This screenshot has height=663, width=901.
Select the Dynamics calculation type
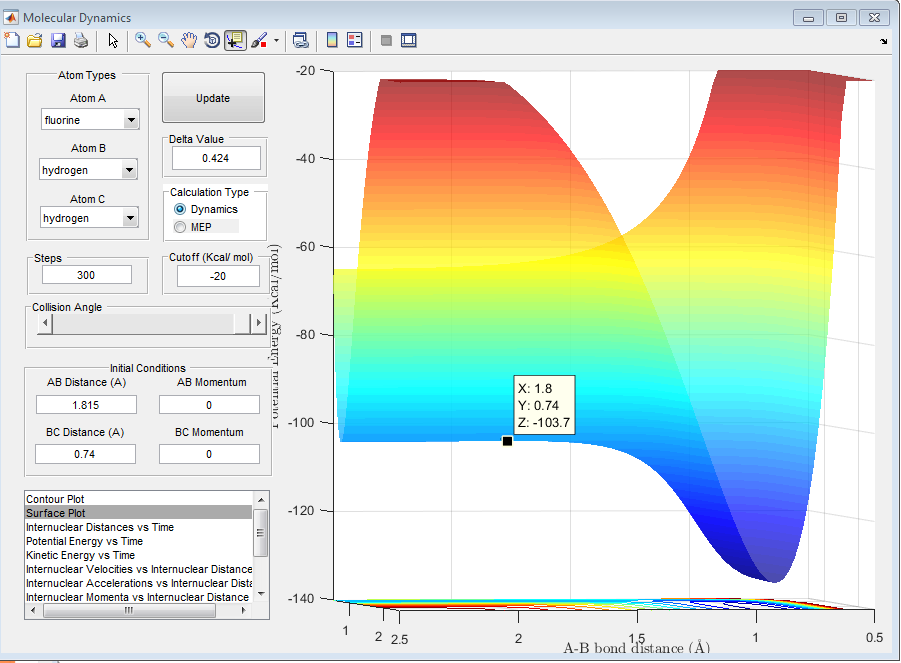pyautogui.click(x=180, y=209)
